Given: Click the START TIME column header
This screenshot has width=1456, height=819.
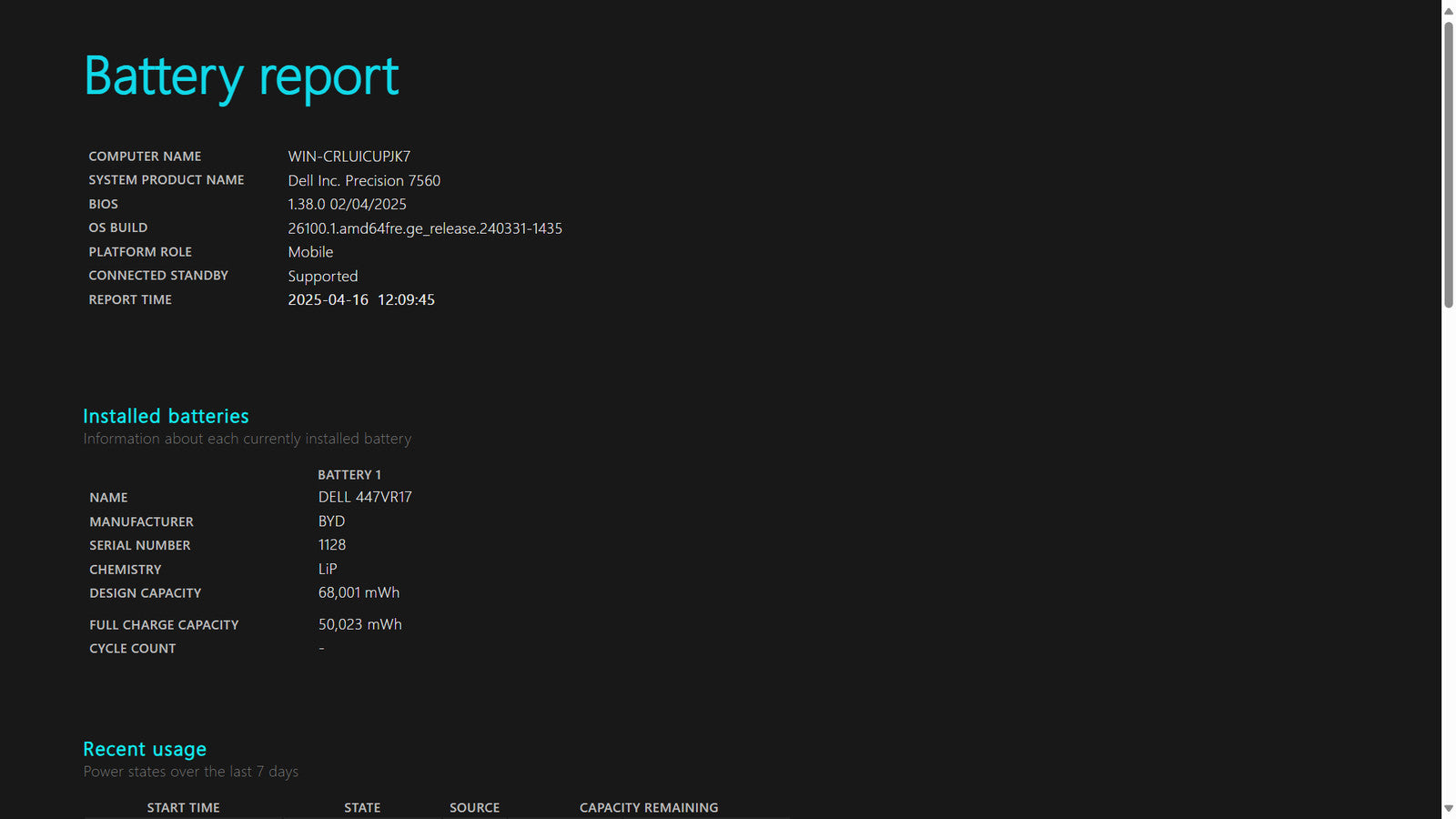Looking at the screenshot, I should 183,808.
